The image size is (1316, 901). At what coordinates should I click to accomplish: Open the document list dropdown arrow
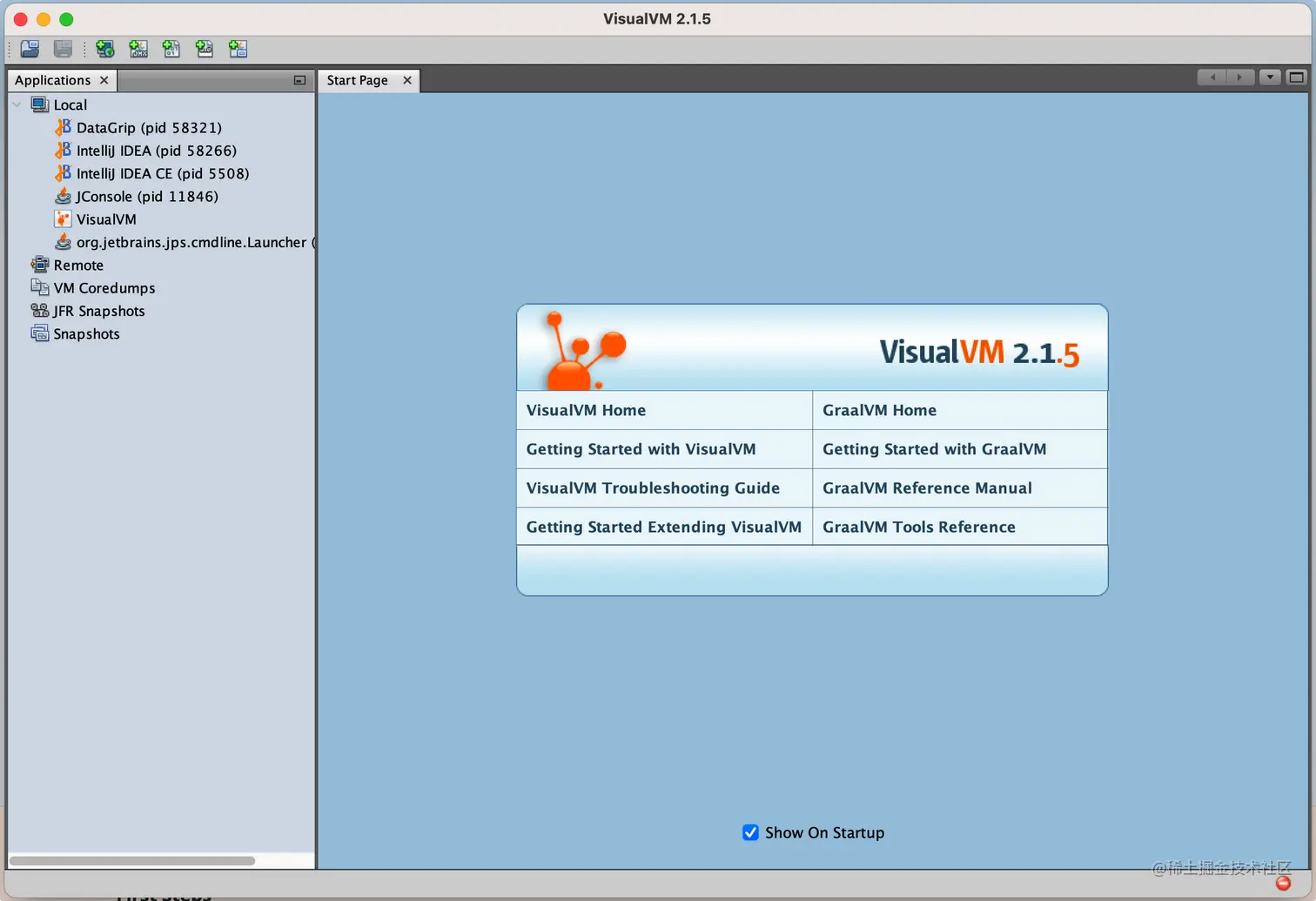[1270, 77]
